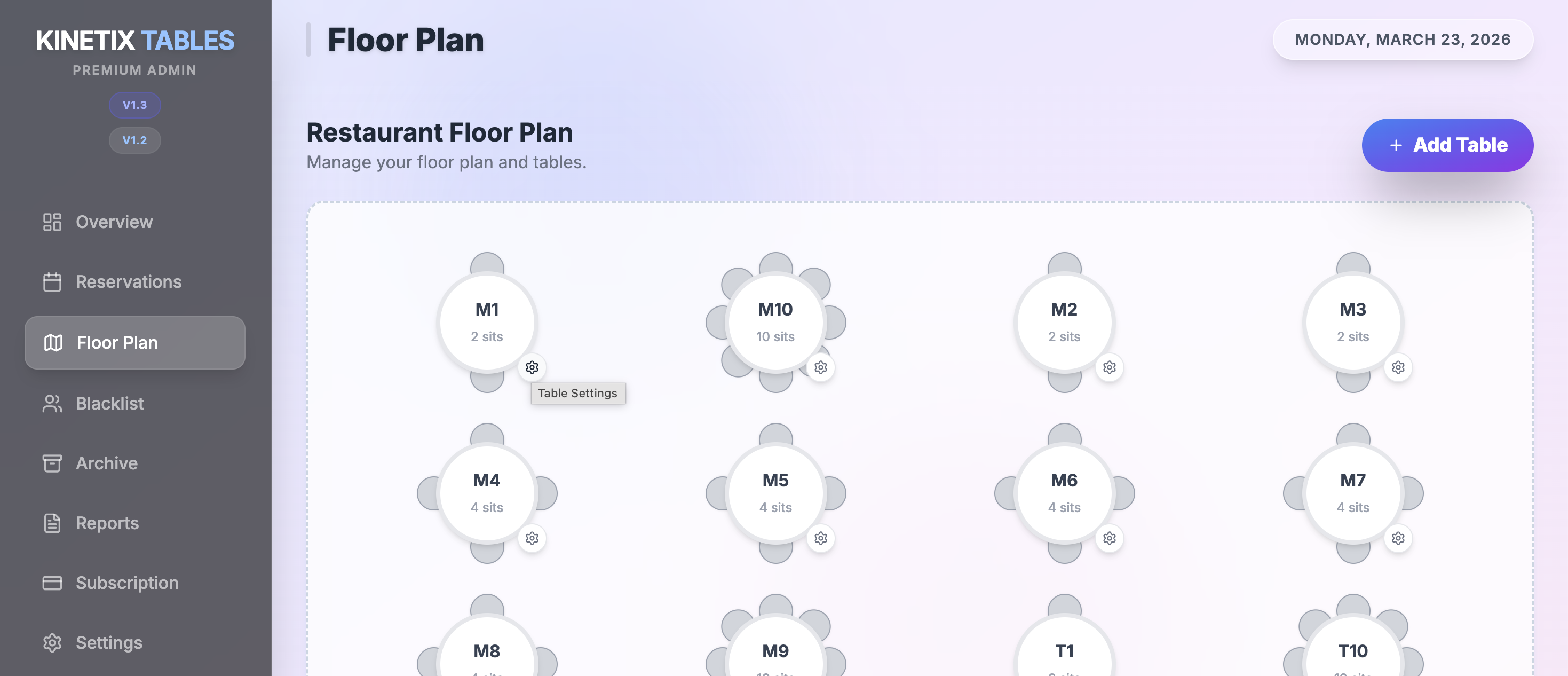Go to Reservations in the sidebar

tap(128, 282)
